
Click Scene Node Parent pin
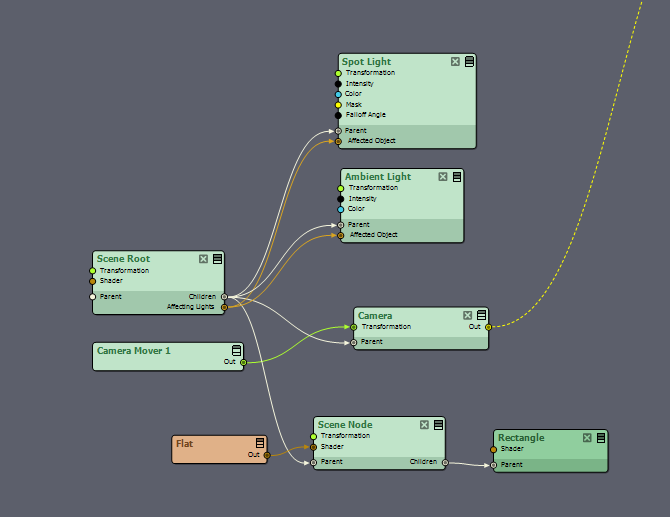(314, 463)
